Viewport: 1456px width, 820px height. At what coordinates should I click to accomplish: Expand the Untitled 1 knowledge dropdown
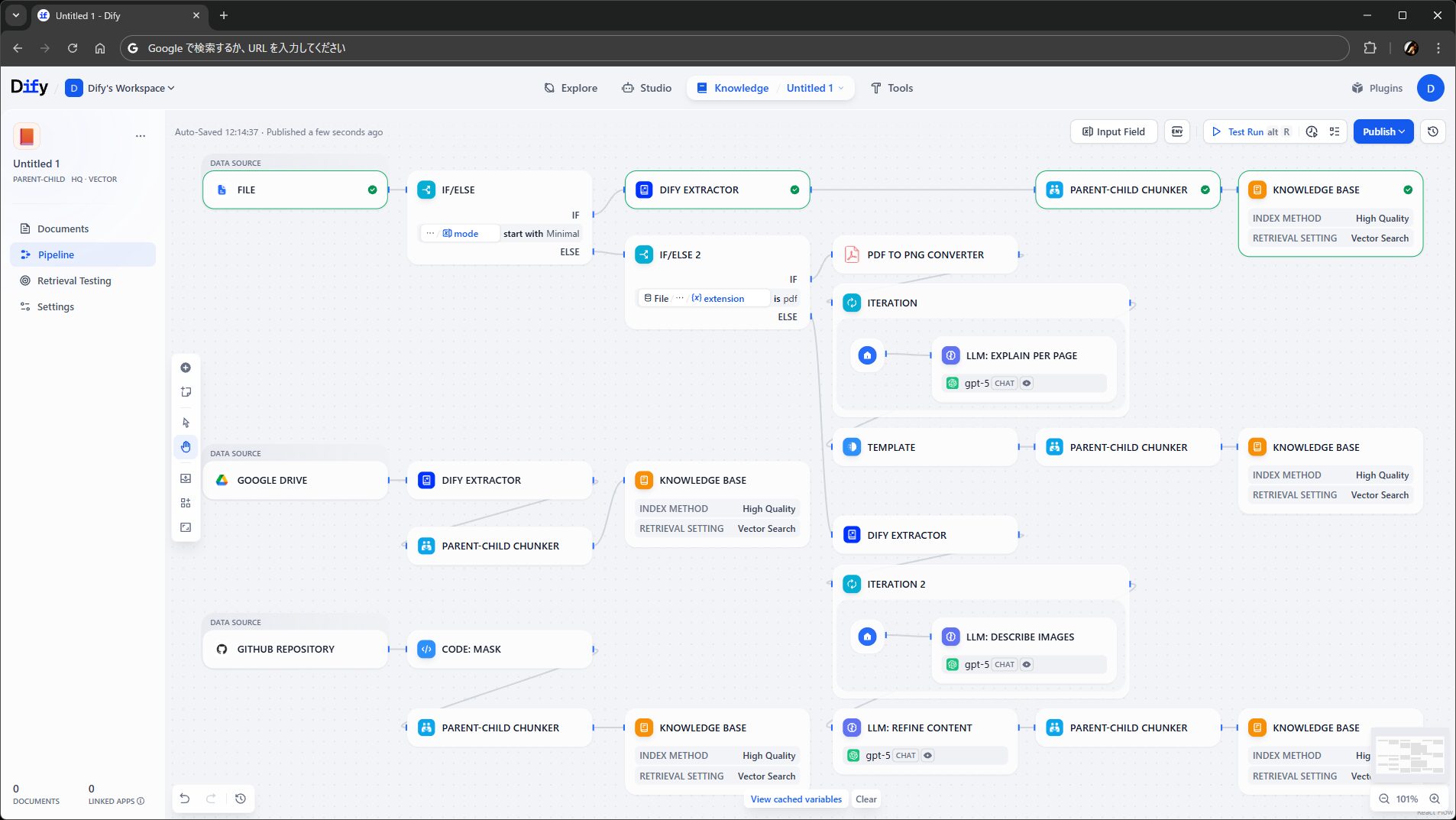(815, 88)
